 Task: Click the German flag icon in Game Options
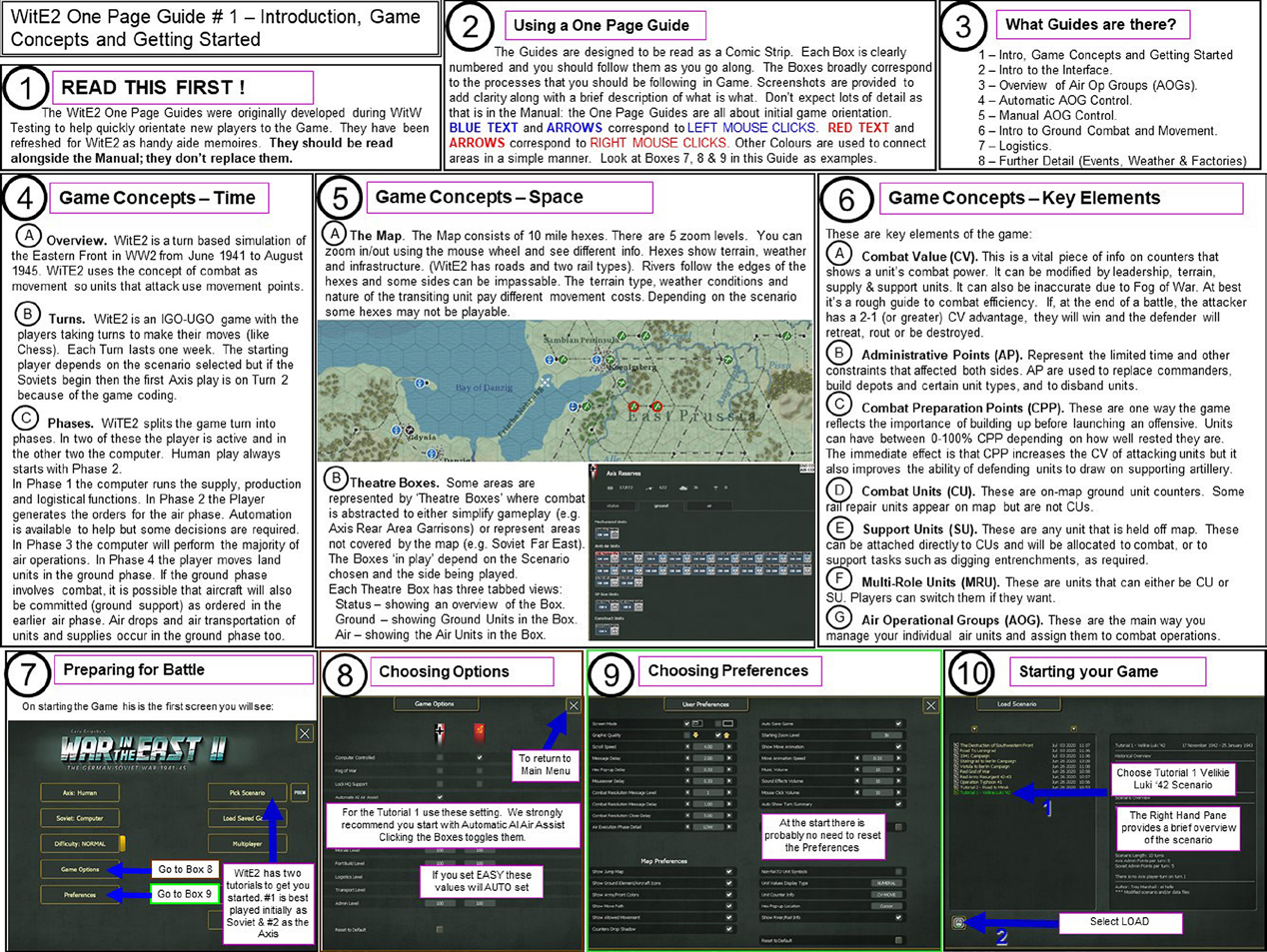(439, 731)
